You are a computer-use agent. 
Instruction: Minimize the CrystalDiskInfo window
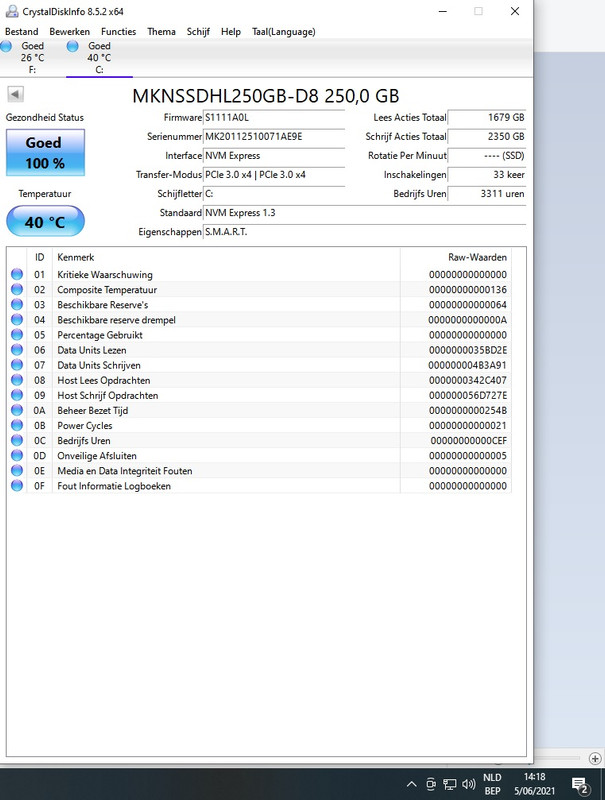[x=443, y=11]
